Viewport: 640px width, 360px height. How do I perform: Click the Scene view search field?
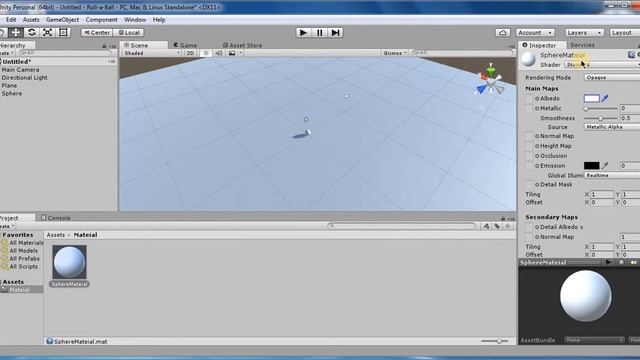coord(462,53)
